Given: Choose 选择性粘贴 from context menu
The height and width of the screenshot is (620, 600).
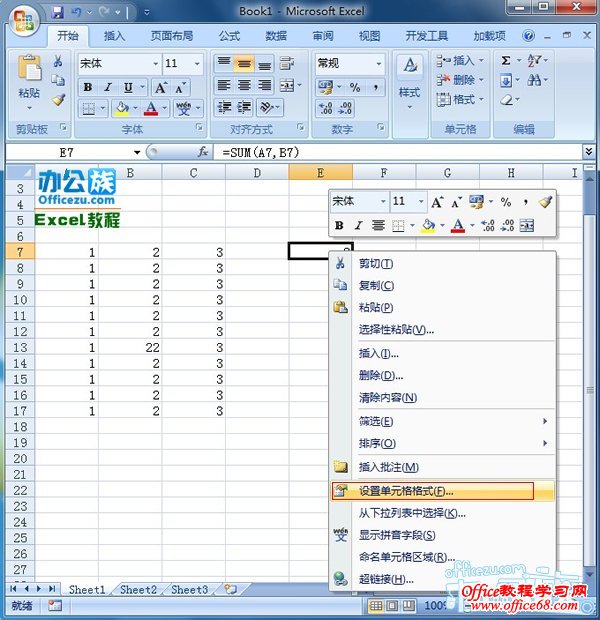Looking at the screenshot, I should tap(442, 329).
